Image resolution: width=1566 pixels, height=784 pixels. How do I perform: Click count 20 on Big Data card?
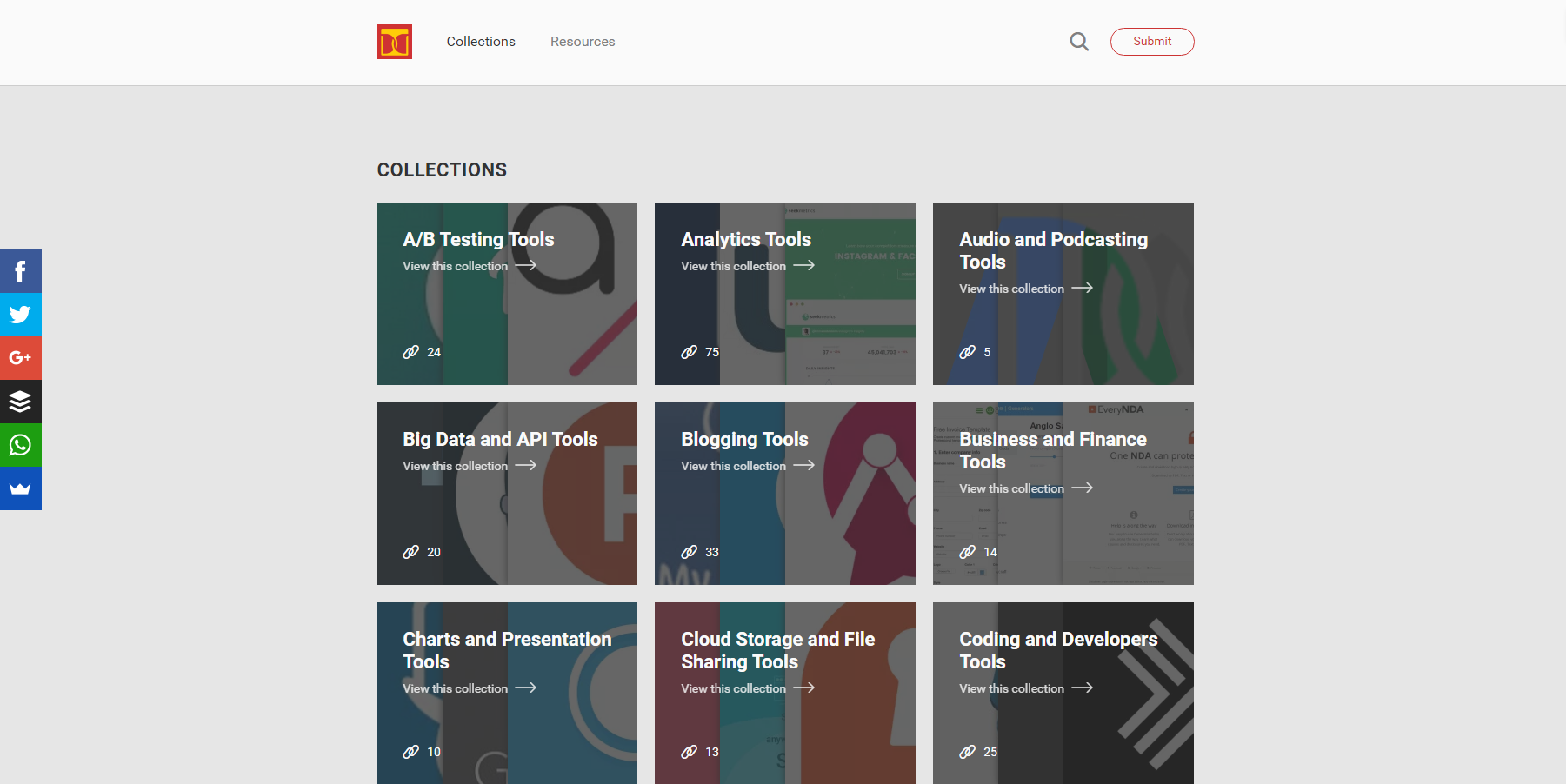(434, 552)
